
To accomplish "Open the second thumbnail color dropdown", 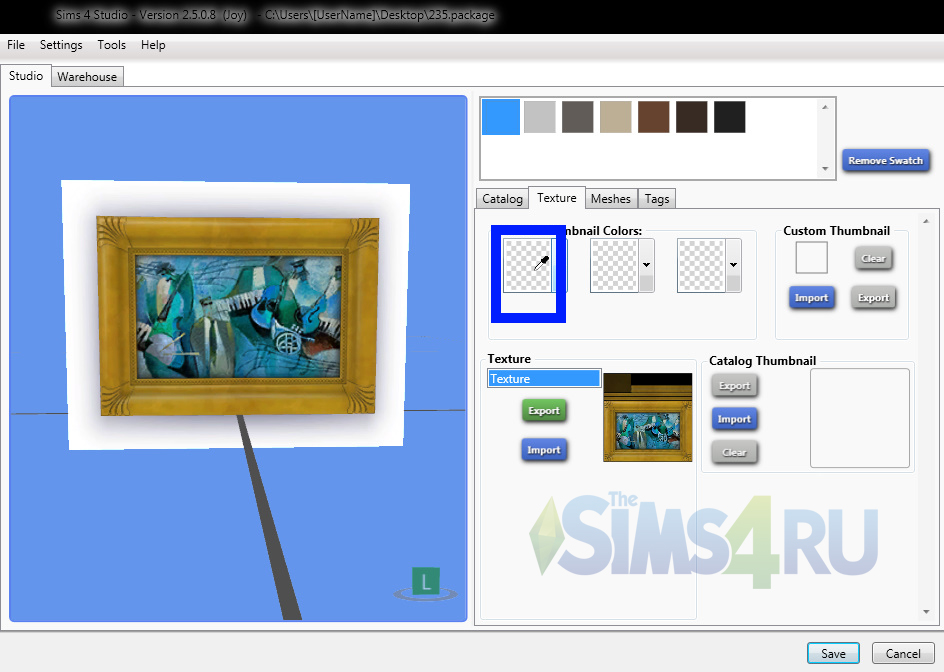I will coord(646,265).
